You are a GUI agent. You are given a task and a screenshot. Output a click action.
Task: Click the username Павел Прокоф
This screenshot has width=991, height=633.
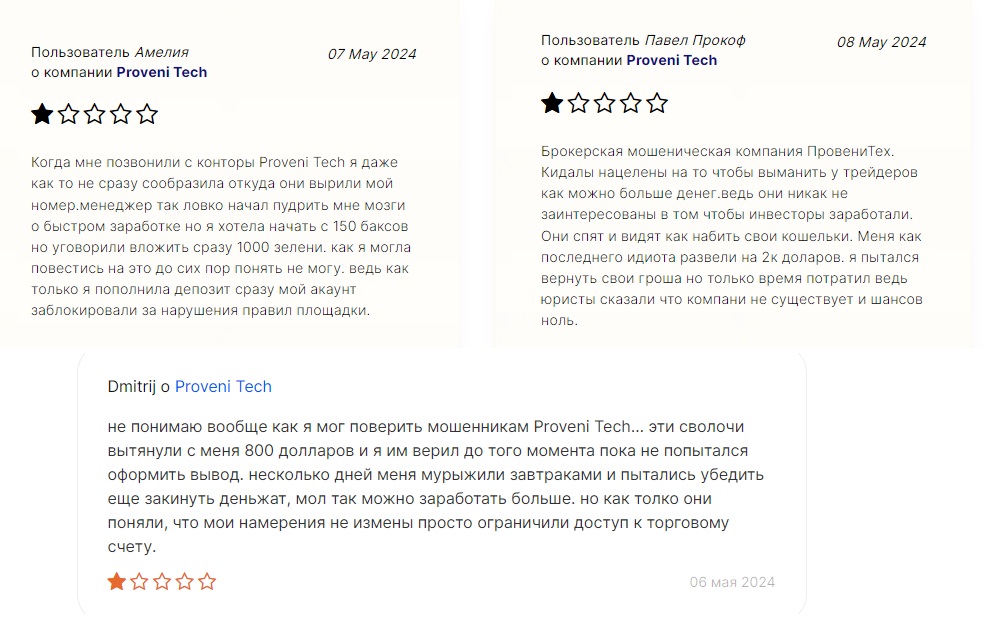695,40
